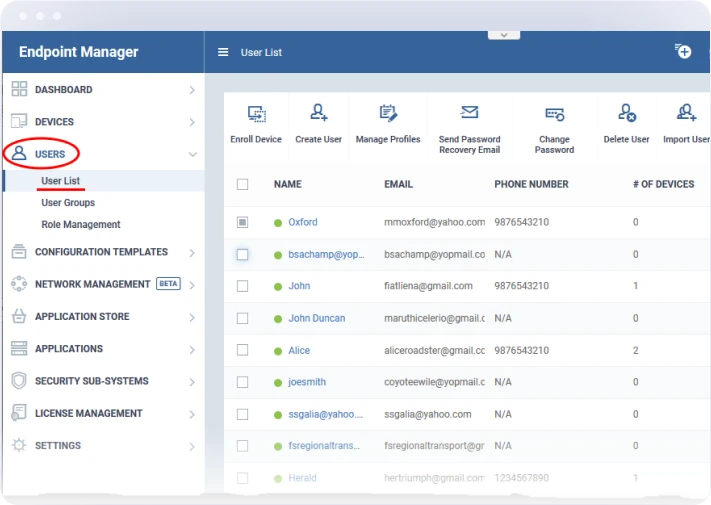Click the Create User icon
The width and height of the screenshot is (711, 505).
coord(319,113)
